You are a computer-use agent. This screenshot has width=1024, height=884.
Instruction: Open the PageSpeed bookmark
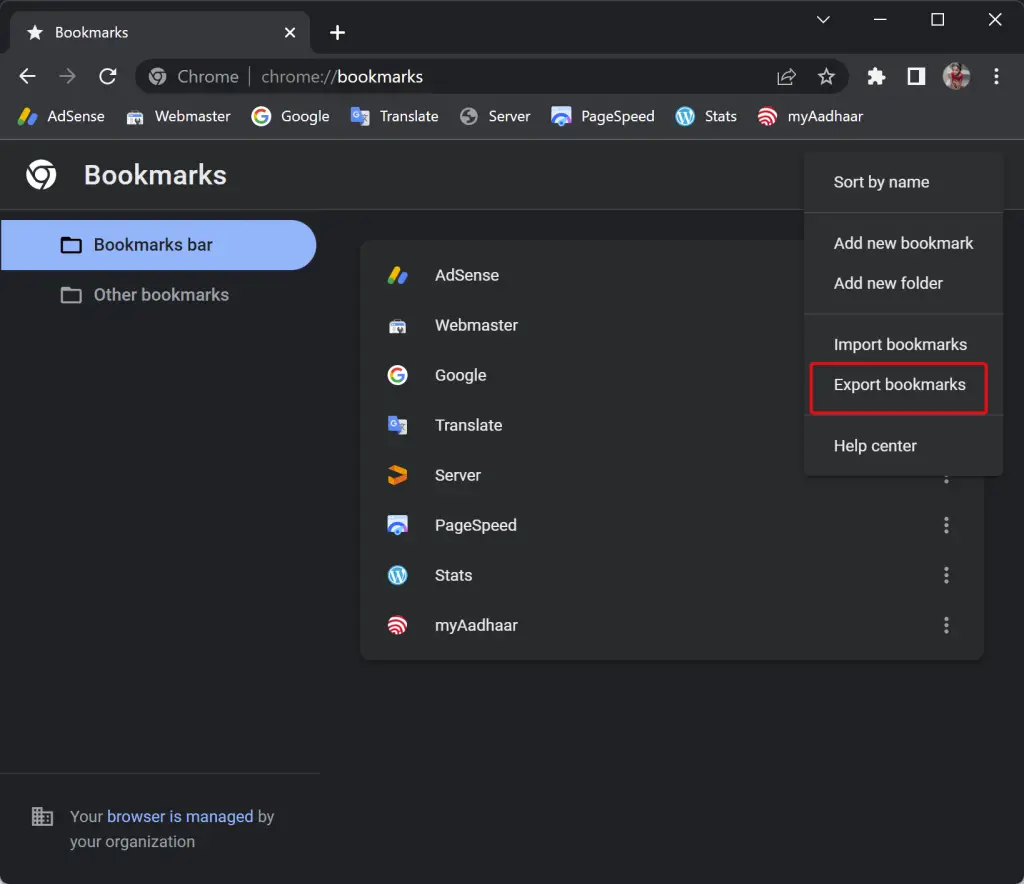coord(602,116)
